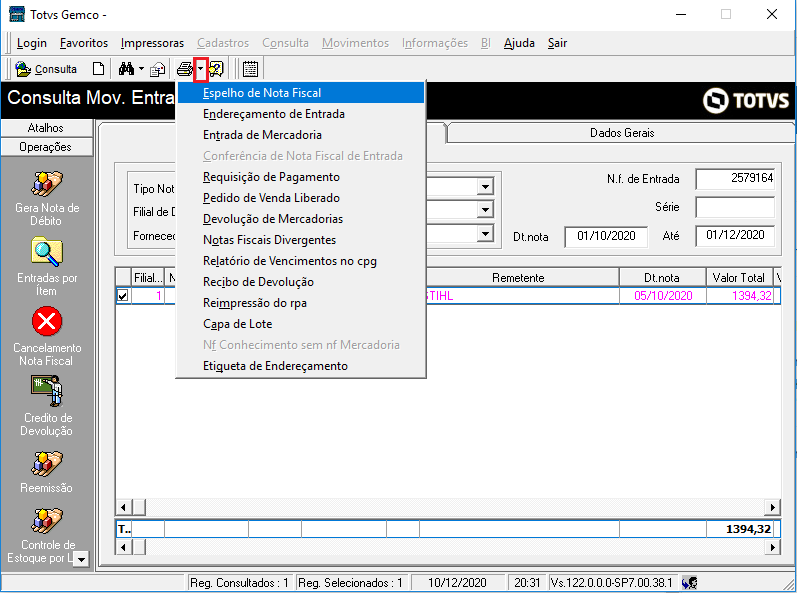Choose Notas Fiscais Divergentes
This screenshot has height=593, width=797.
[301, 240]
